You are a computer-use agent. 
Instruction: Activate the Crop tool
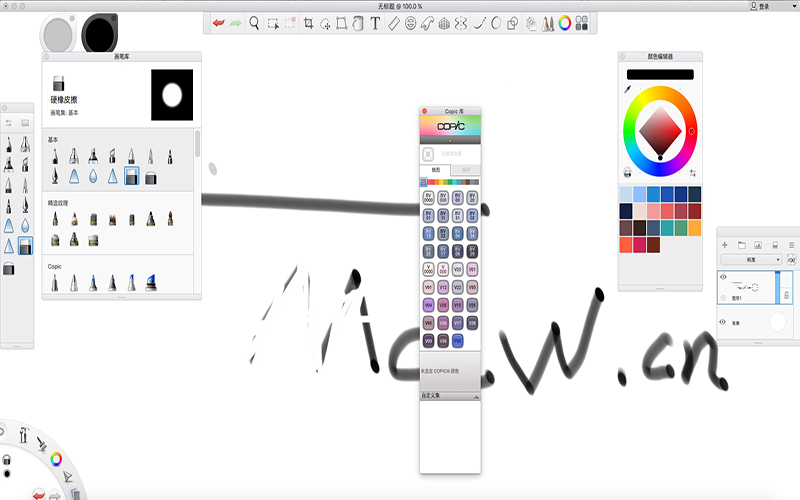(308, 23)
